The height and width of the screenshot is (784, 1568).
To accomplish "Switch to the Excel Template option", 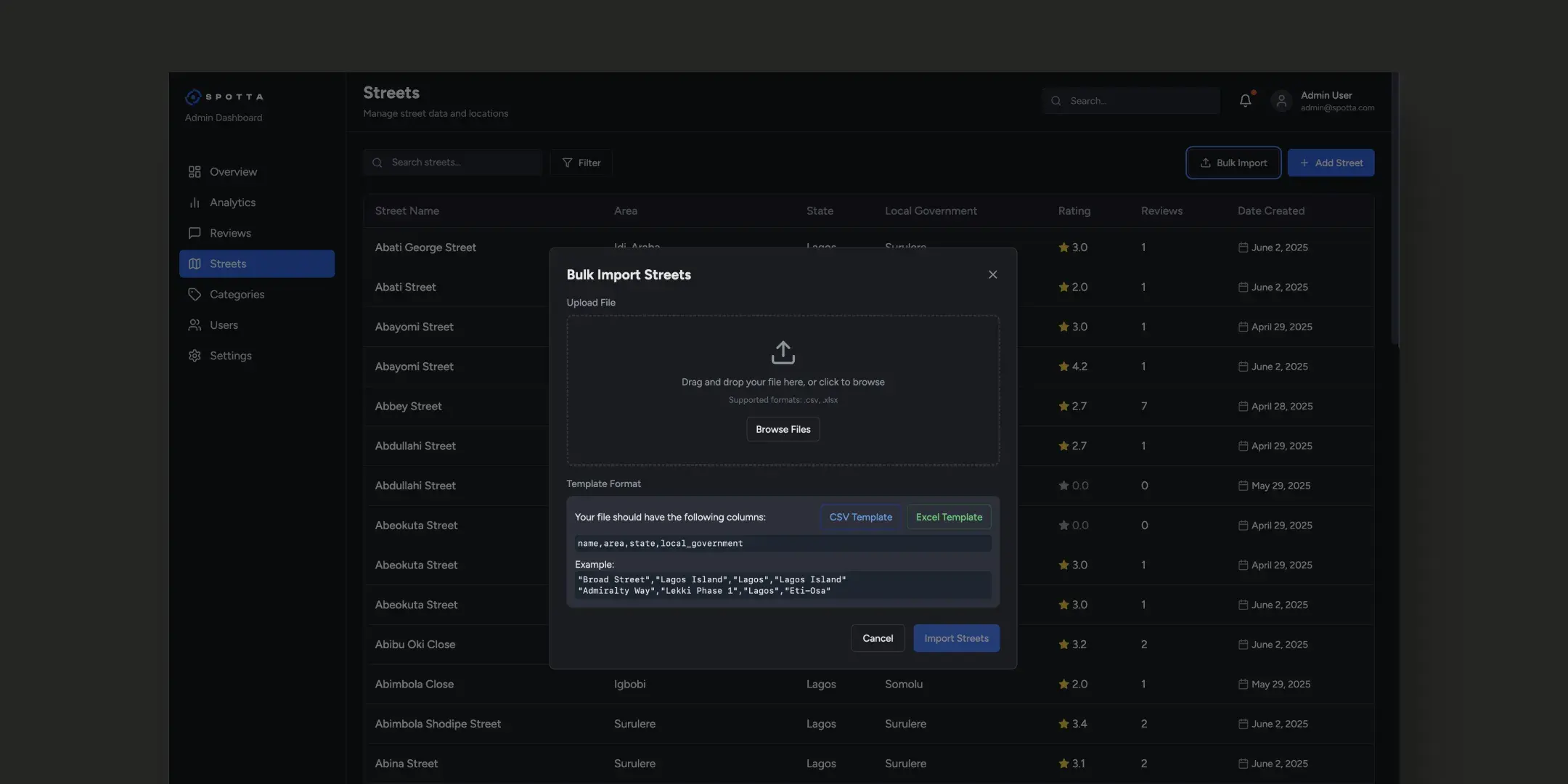I will point(949,516).
